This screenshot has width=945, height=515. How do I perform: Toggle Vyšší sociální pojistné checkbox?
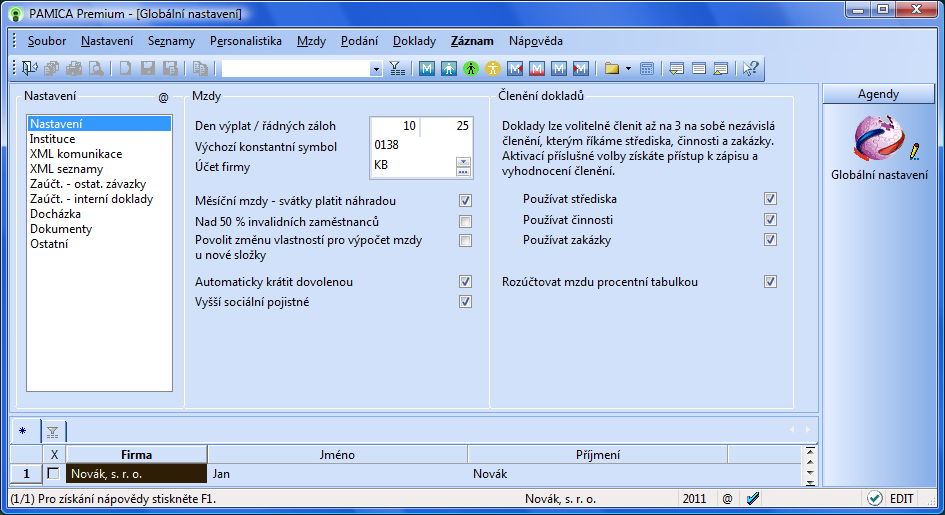tap(465, 302)
